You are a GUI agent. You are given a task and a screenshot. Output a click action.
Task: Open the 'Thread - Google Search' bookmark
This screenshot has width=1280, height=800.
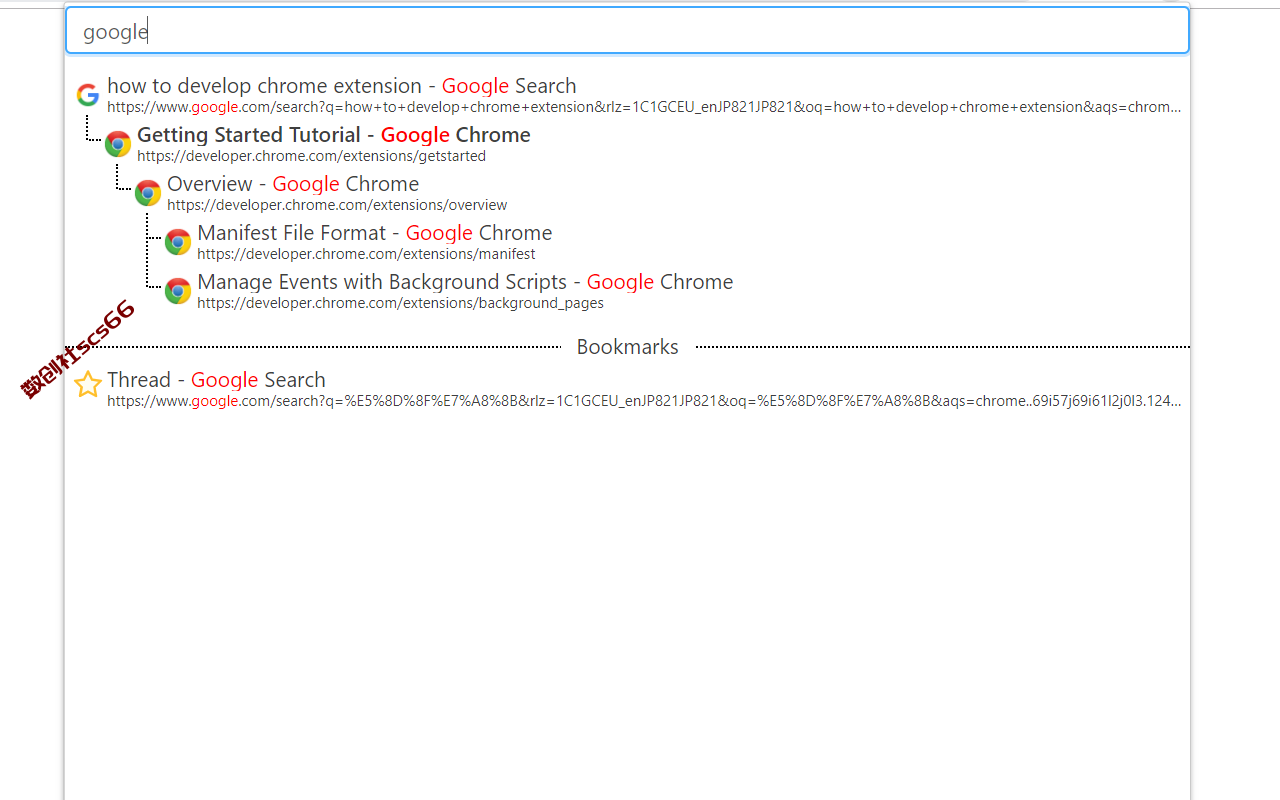[216, 380]
